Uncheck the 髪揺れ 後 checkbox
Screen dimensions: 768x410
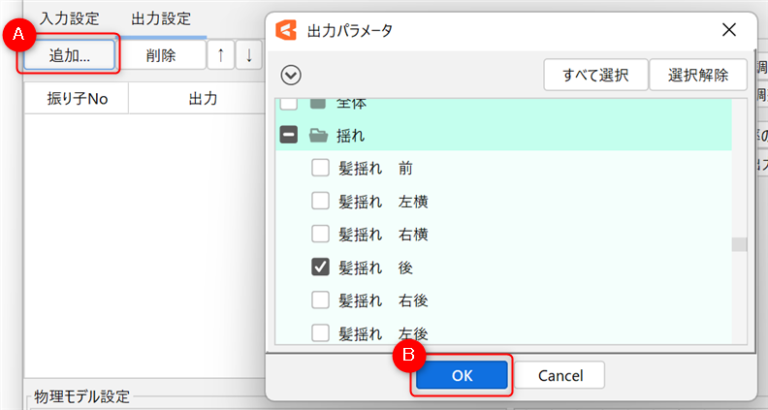[320, 267]
